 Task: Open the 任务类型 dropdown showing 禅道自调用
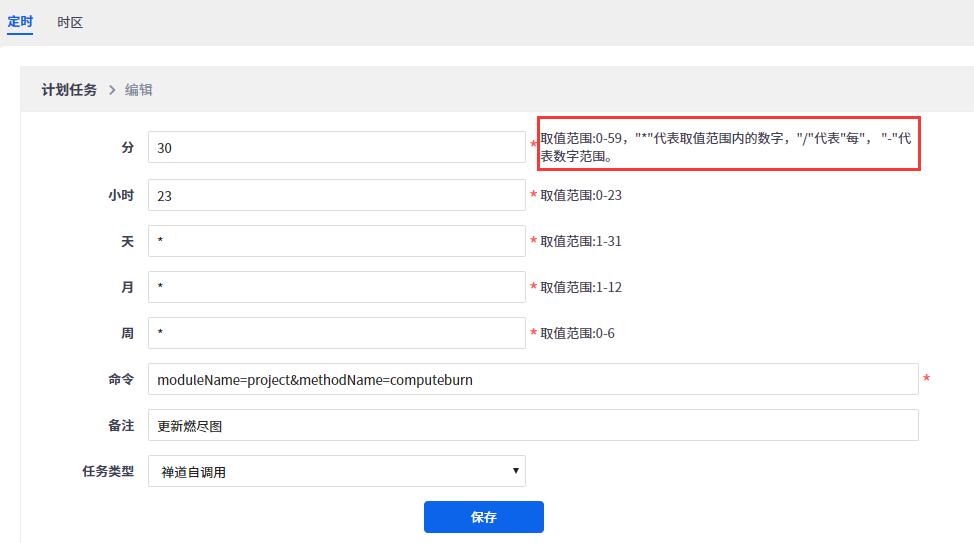click(x=337, y=471)
